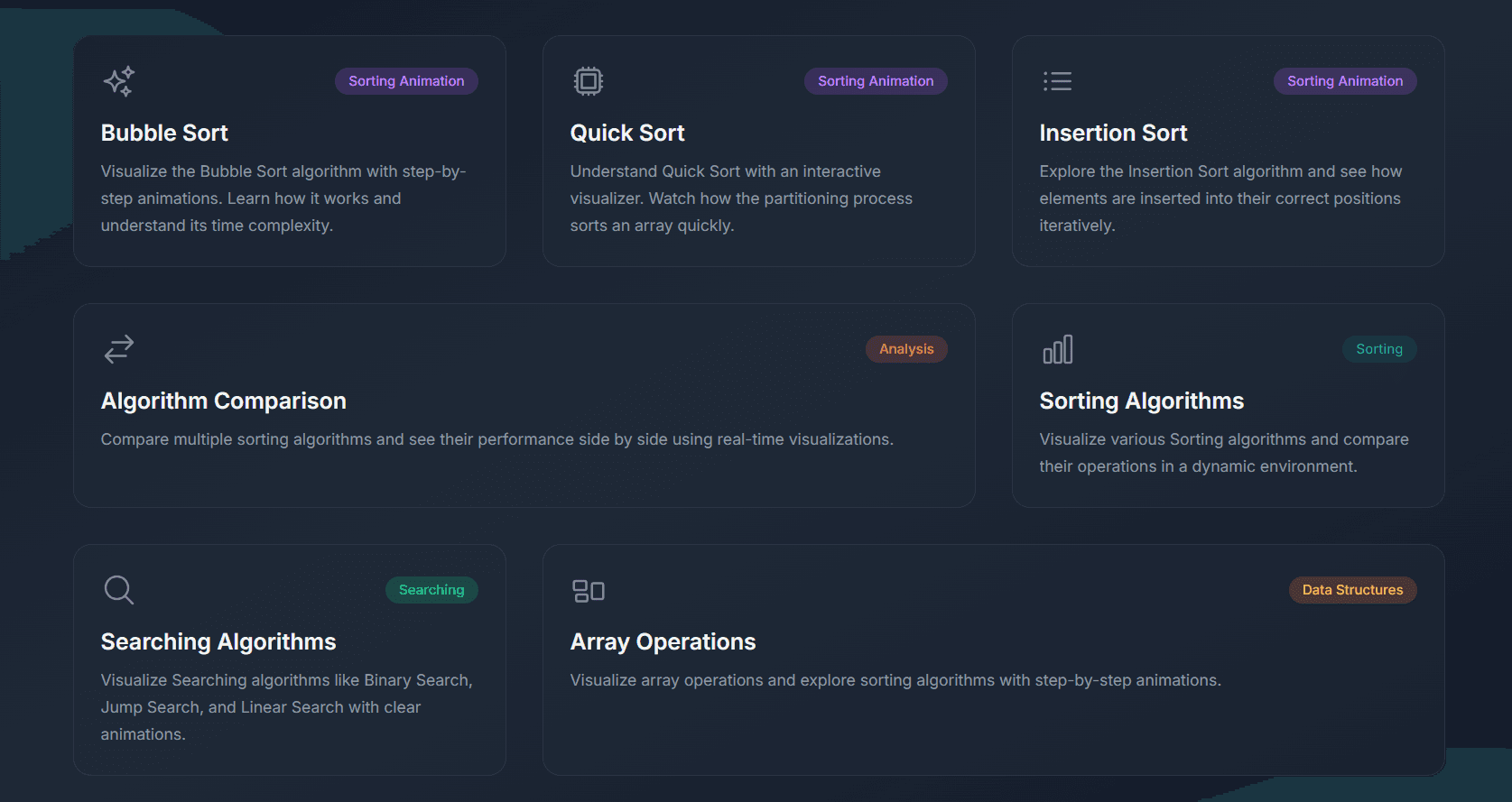This screenshot has height=802, width=1512.
Task: Click the green Sorting tag
Action: pyautogui.click(x=1379, y=349)
